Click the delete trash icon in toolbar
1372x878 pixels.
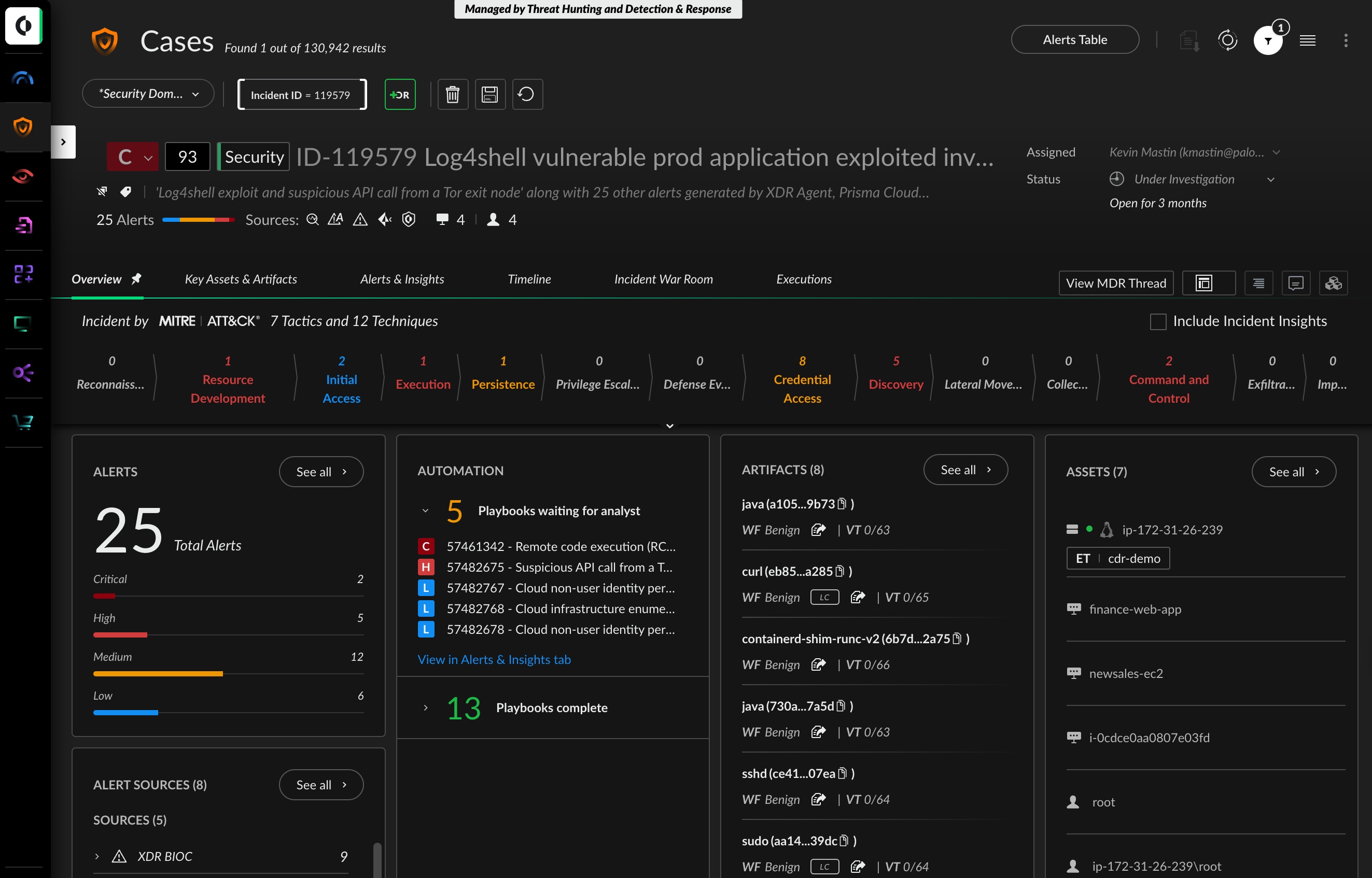pos(452,93)
